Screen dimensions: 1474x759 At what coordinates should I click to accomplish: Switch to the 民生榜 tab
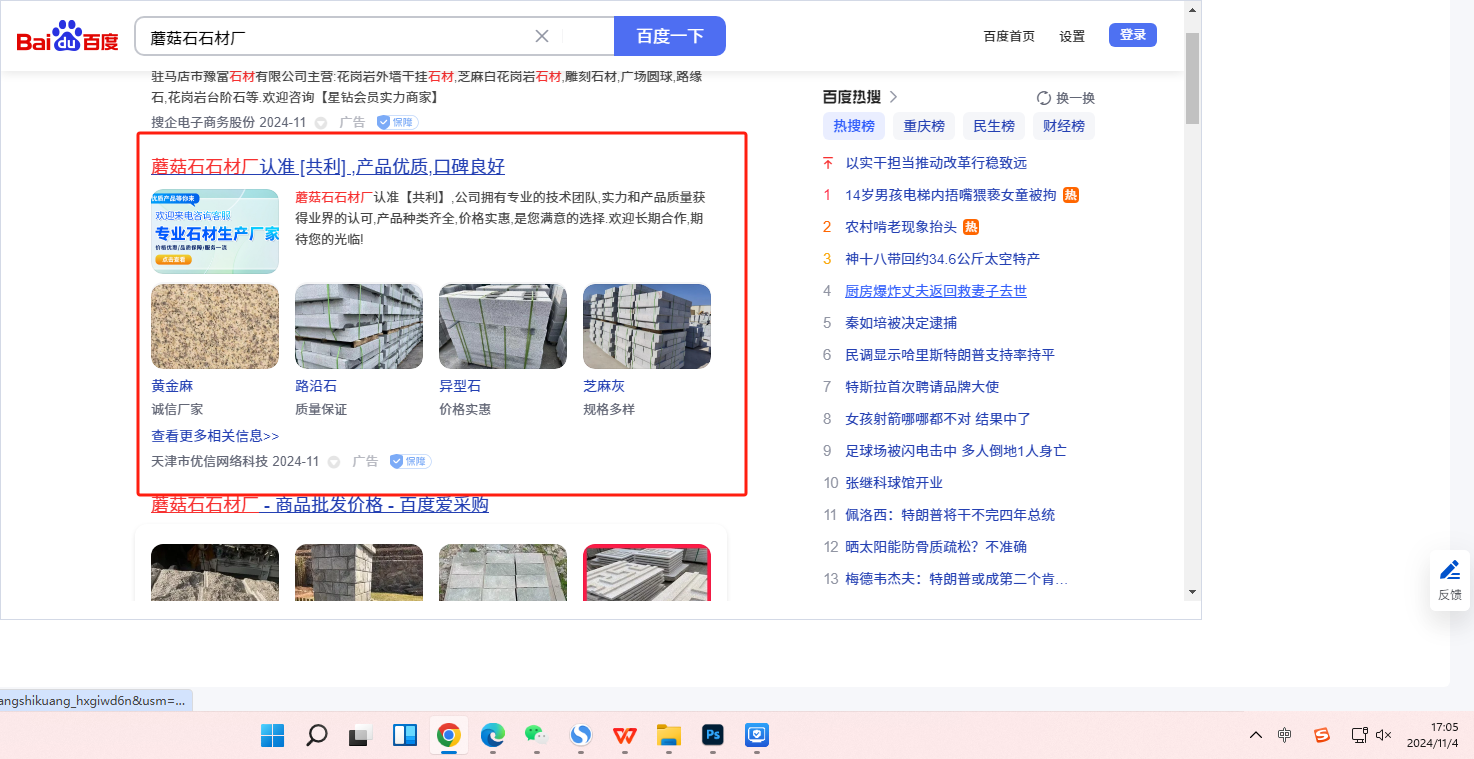point(994,126)
